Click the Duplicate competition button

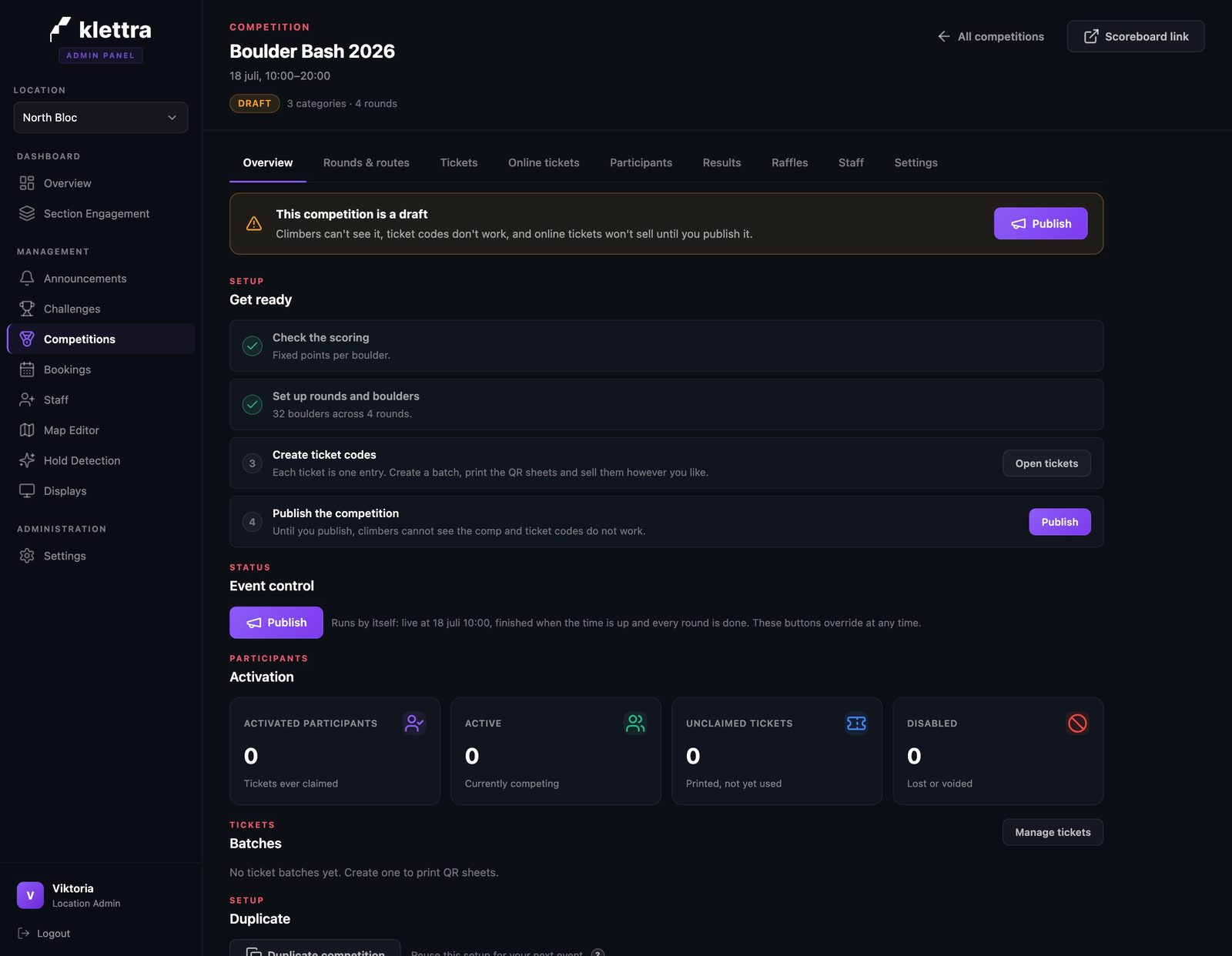point(315,948)
